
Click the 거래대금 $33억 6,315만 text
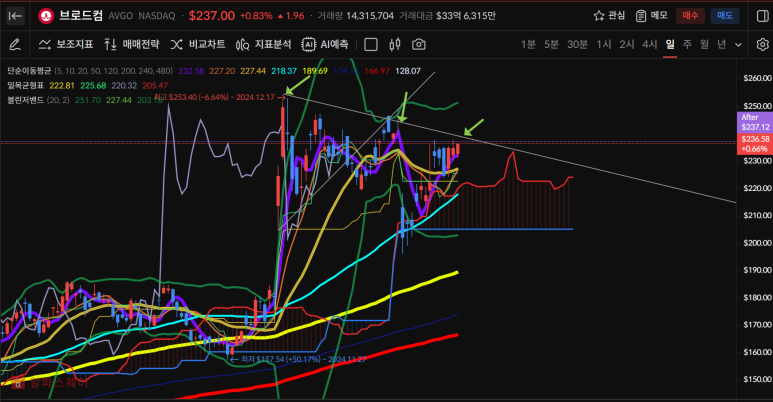click(x=448, y=16)
